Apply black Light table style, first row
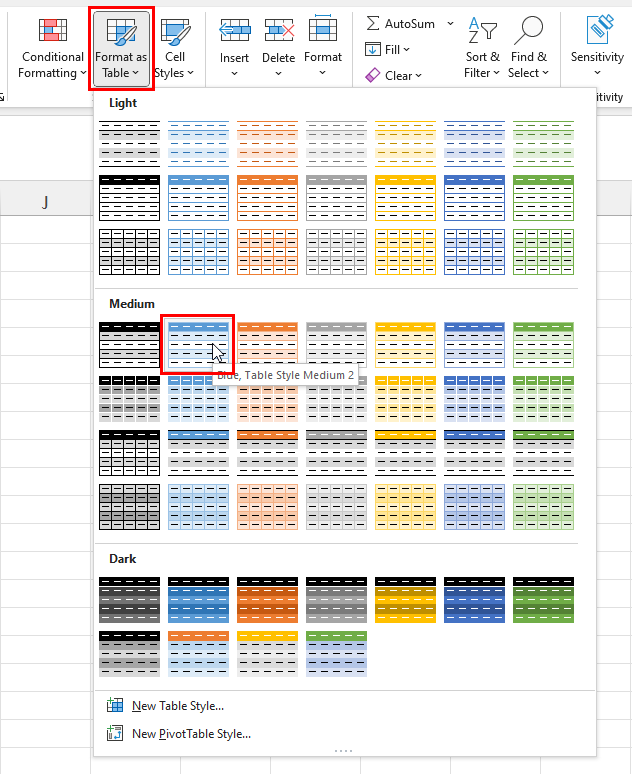The image size is (632, 774). 129,144
